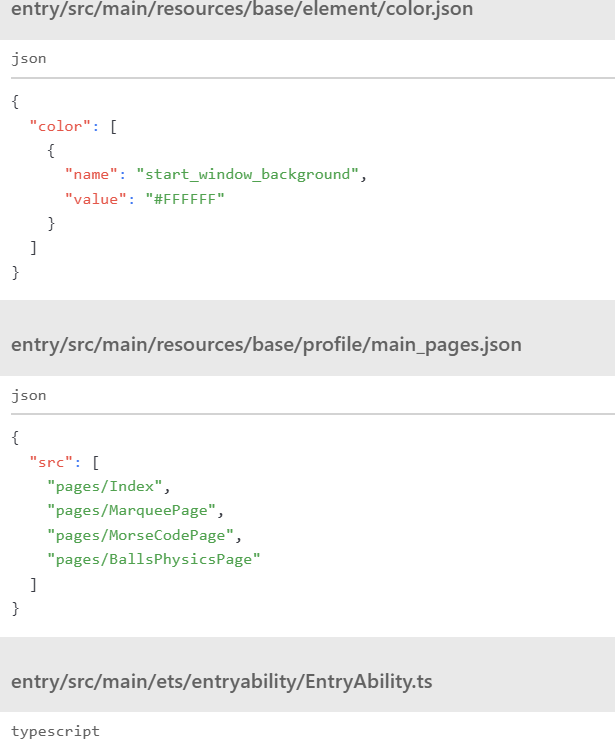Select the "start_window_background" string value
Viewport: 615px width, 744px height.
click(x=247, y=174)
